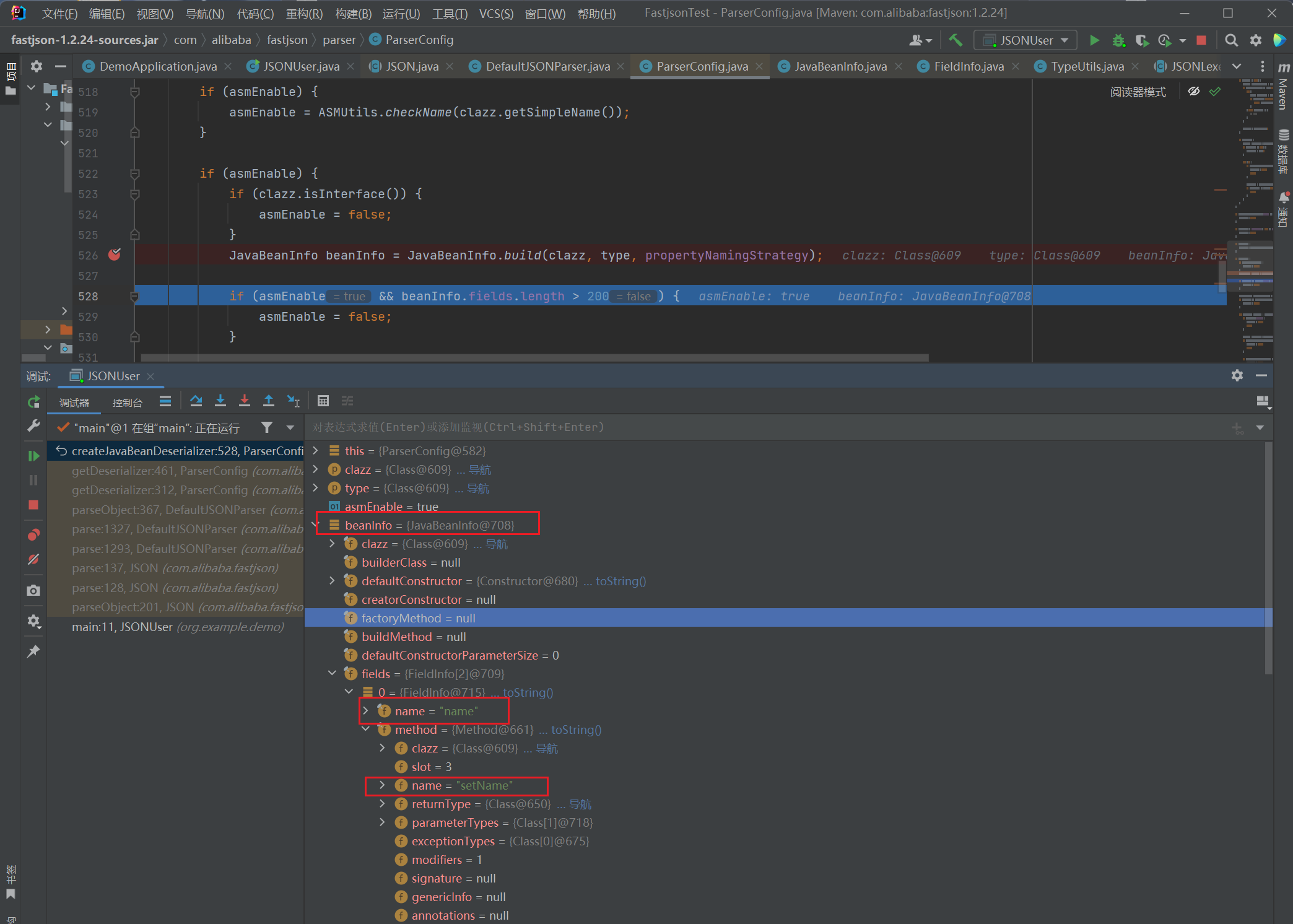Click the Build project hammer icon
The height and width of the screenshot is (924, 1293).
coord(956,40)
